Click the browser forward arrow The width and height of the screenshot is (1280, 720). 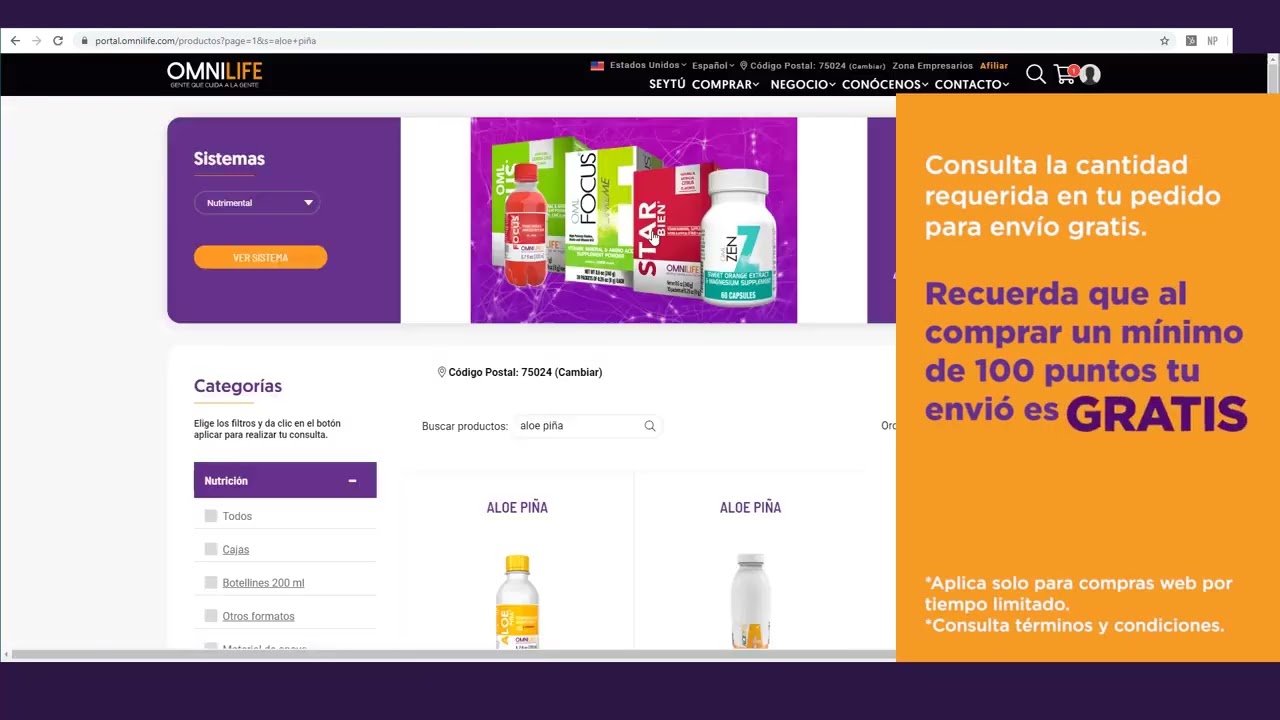click(37, 41)
